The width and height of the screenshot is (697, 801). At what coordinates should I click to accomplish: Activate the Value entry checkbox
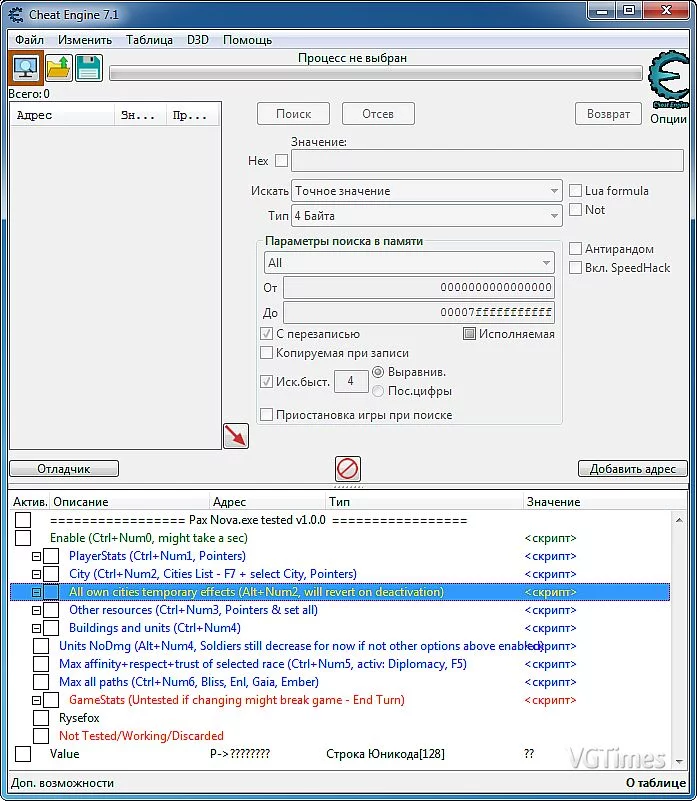point(23,754)
